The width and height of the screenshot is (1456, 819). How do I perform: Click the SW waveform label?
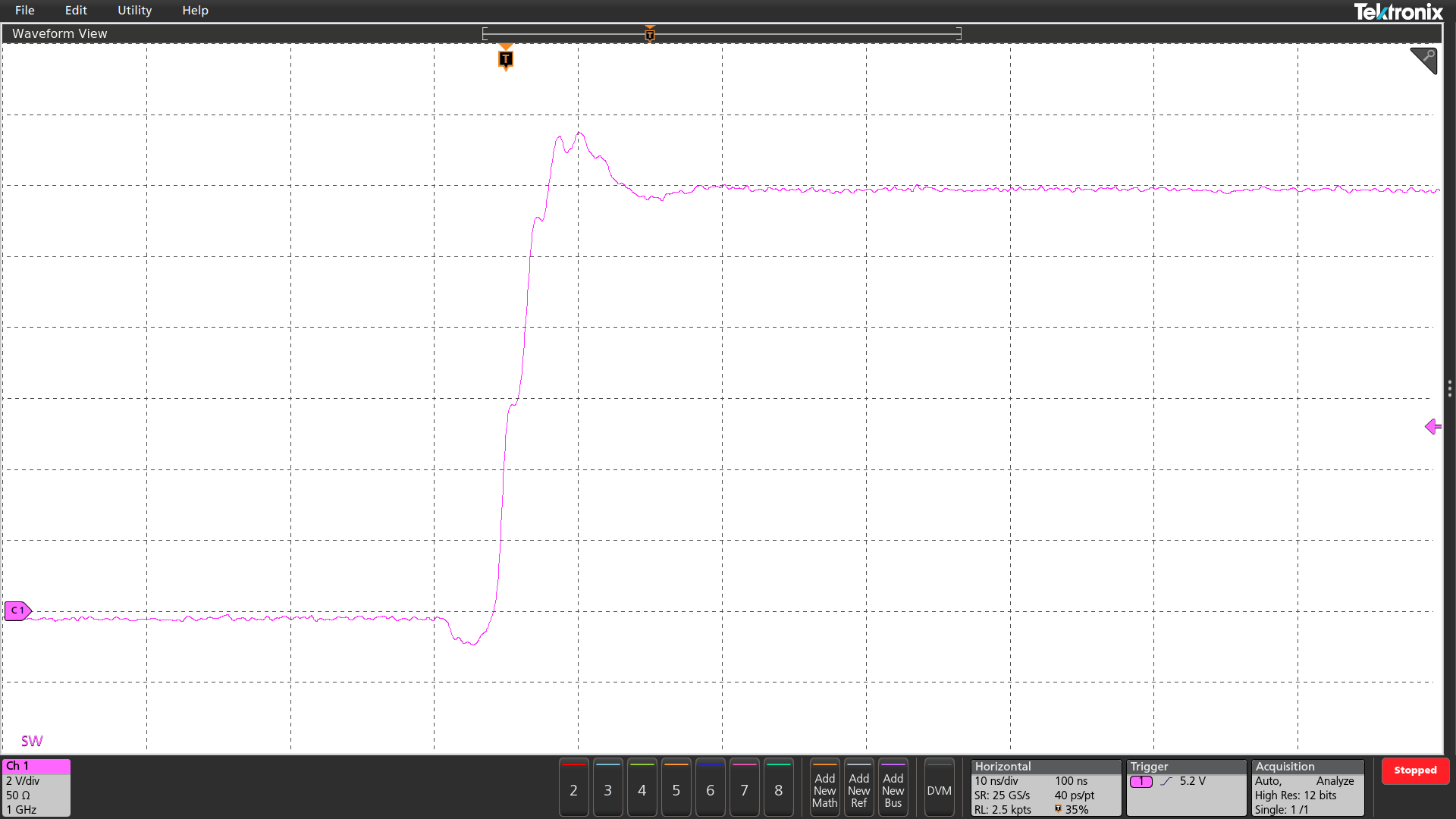(x=32, y=741)
